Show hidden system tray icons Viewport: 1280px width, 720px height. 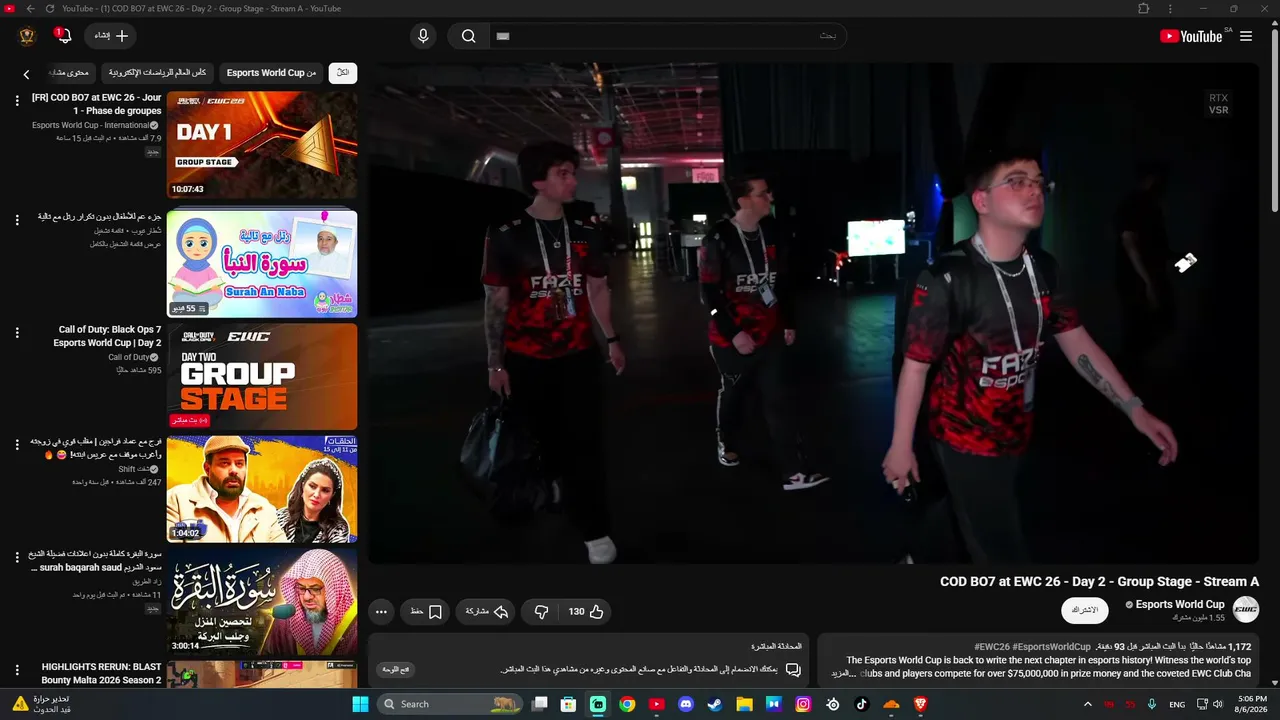click(x=1088, y=704)
